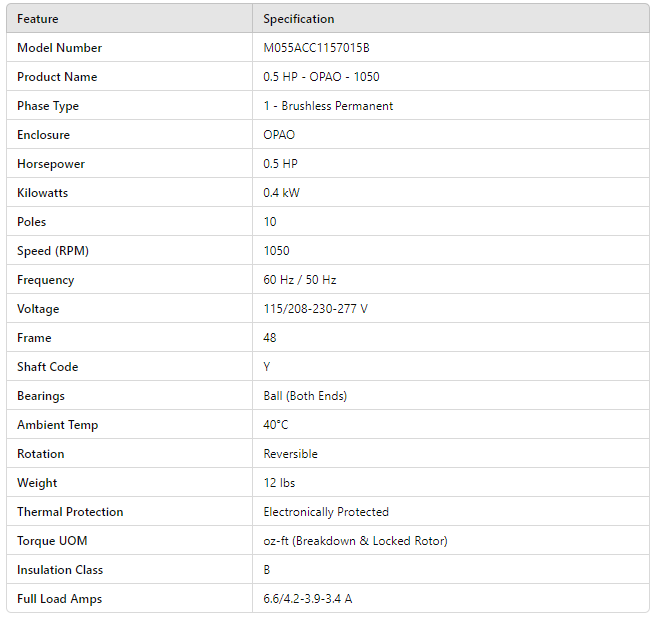Viewport: 659px width, 621px height.
Task: Select the '1 - Brushless Permanent' value
Action: point(328,106)
